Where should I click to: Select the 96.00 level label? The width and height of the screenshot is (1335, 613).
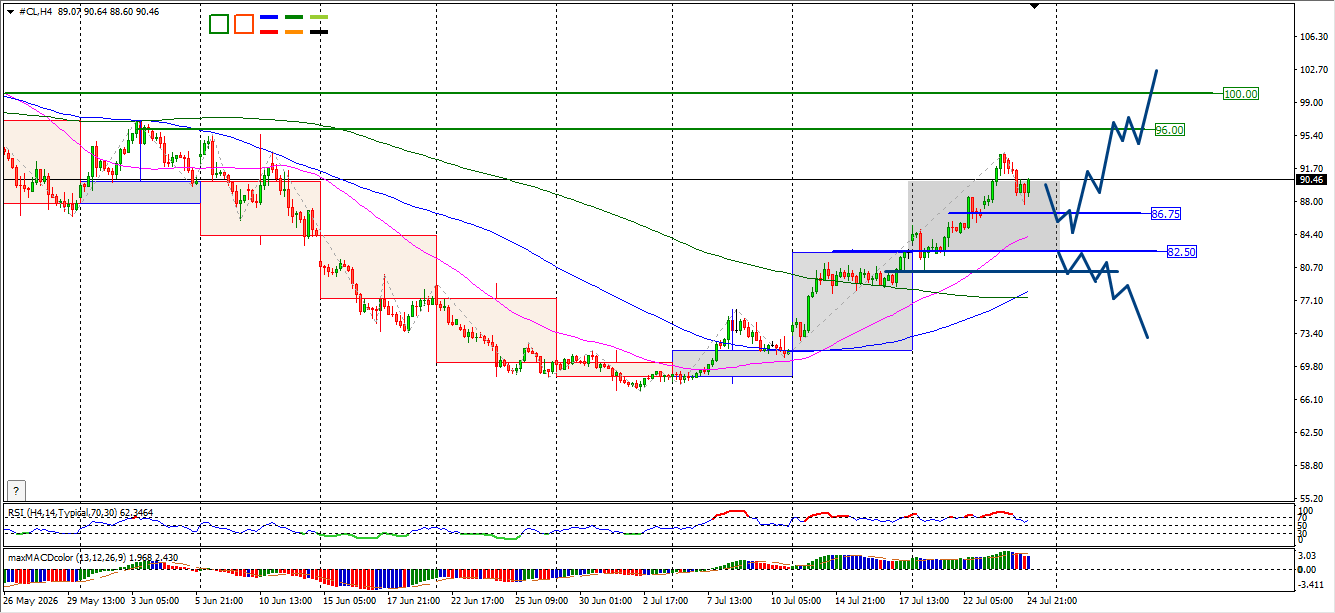click(1169, 130)
